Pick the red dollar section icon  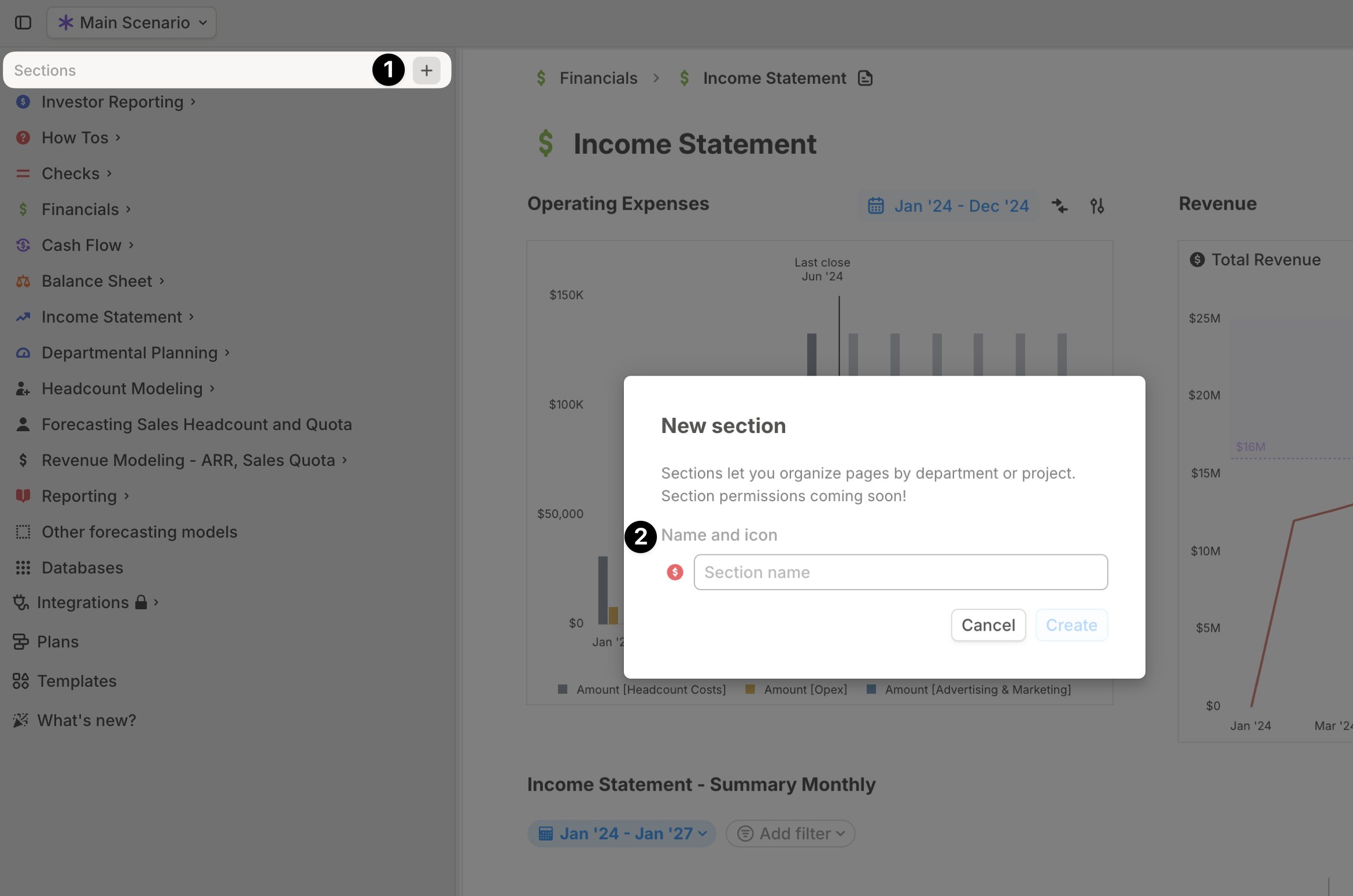[x=675, y=572]
